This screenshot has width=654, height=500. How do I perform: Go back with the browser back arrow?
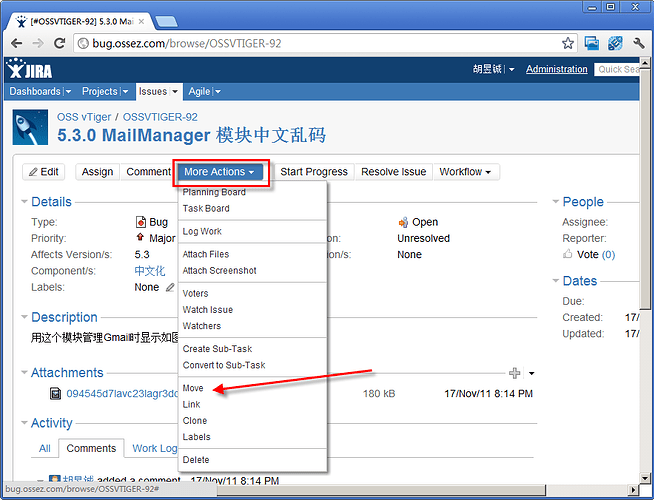[16, 43]
